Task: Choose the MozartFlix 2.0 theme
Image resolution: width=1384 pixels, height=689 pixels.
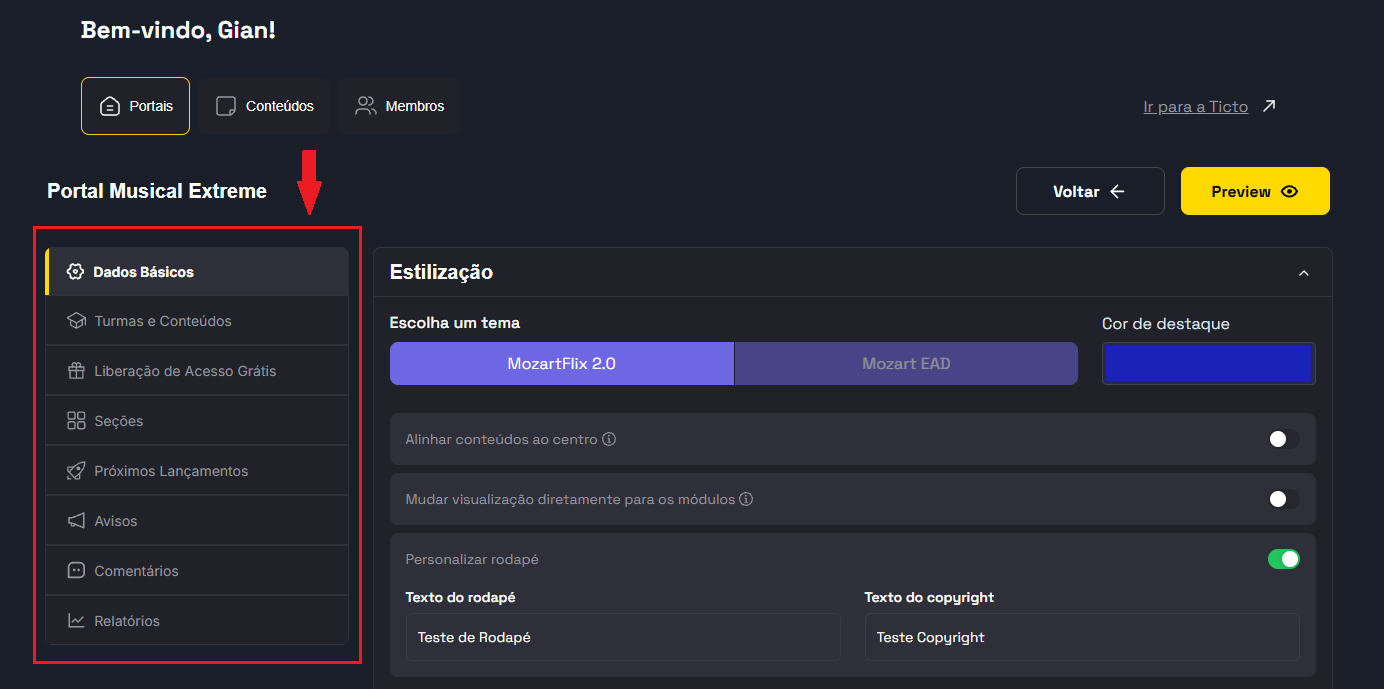Action: pos(561,364)
